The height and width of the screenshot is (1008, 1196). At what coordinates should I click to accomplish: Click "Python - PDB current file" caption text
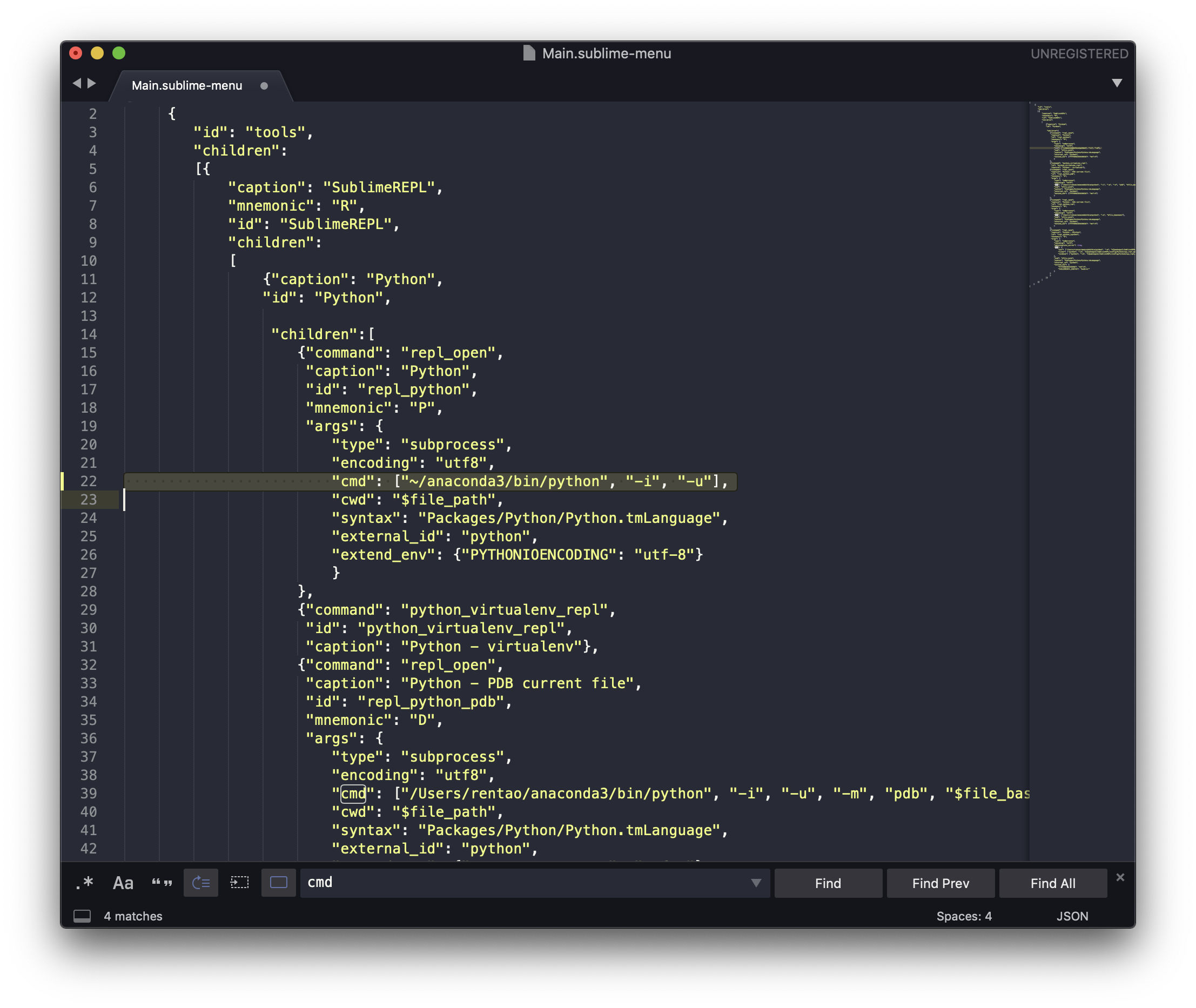coord(517,683)
